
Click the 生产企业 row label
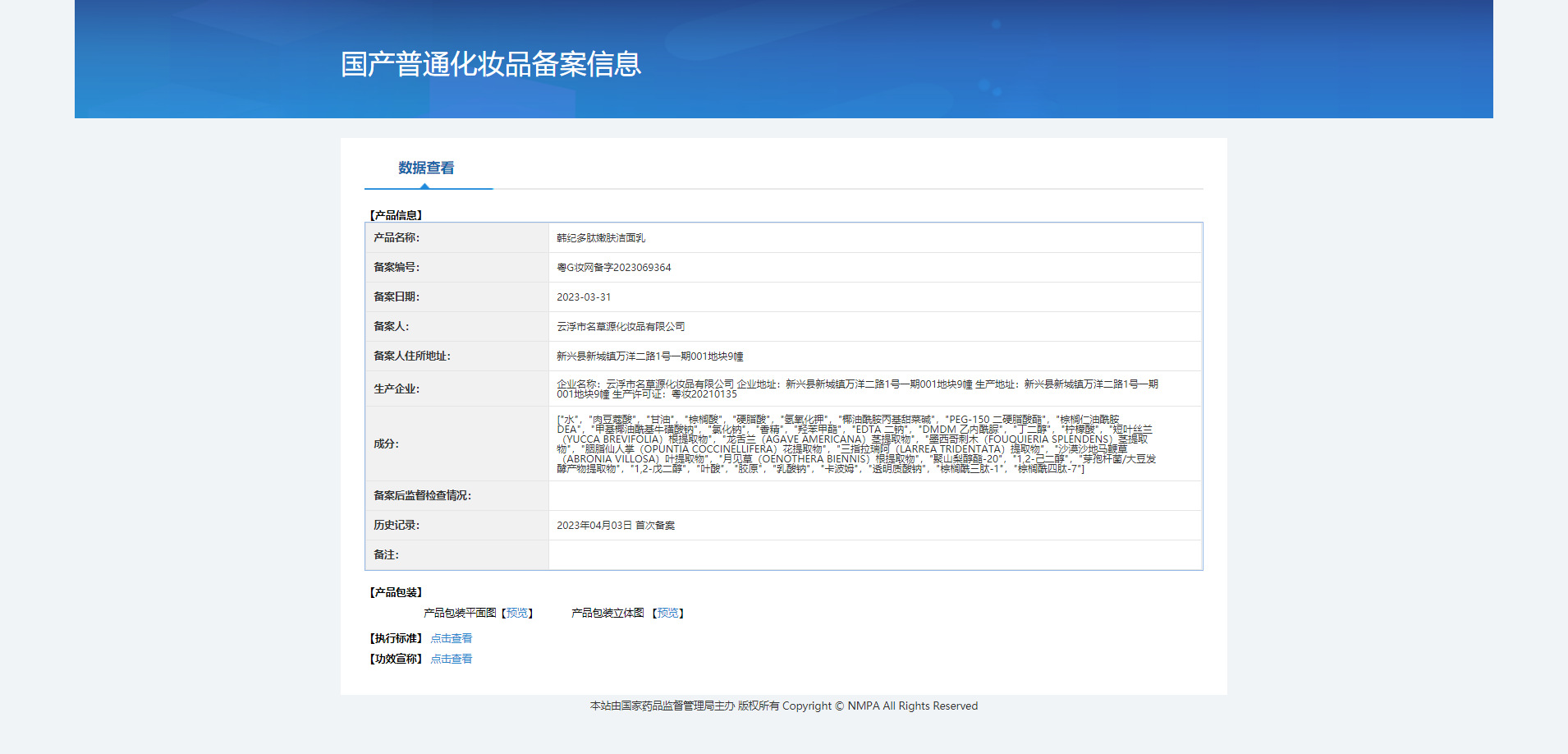tap(397, 389)
